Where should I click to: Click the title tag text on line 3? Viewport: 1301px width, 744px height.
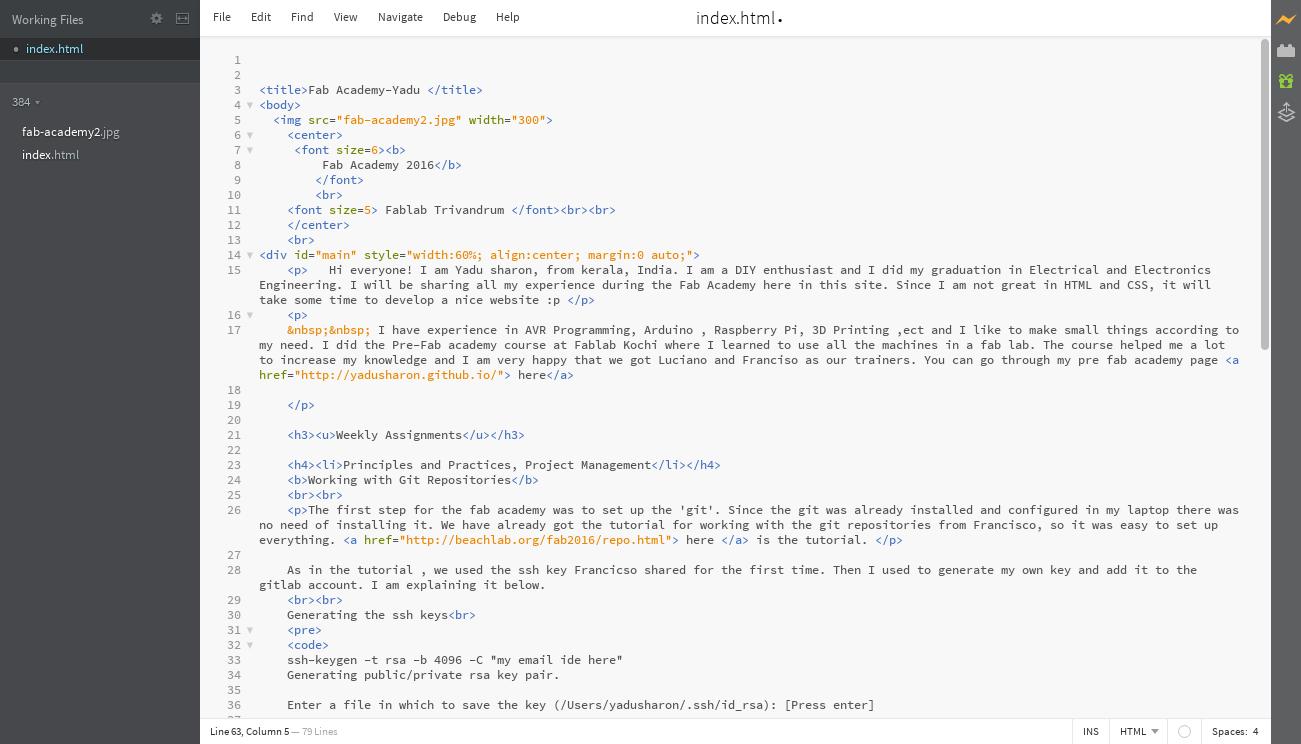click(371, 90)
